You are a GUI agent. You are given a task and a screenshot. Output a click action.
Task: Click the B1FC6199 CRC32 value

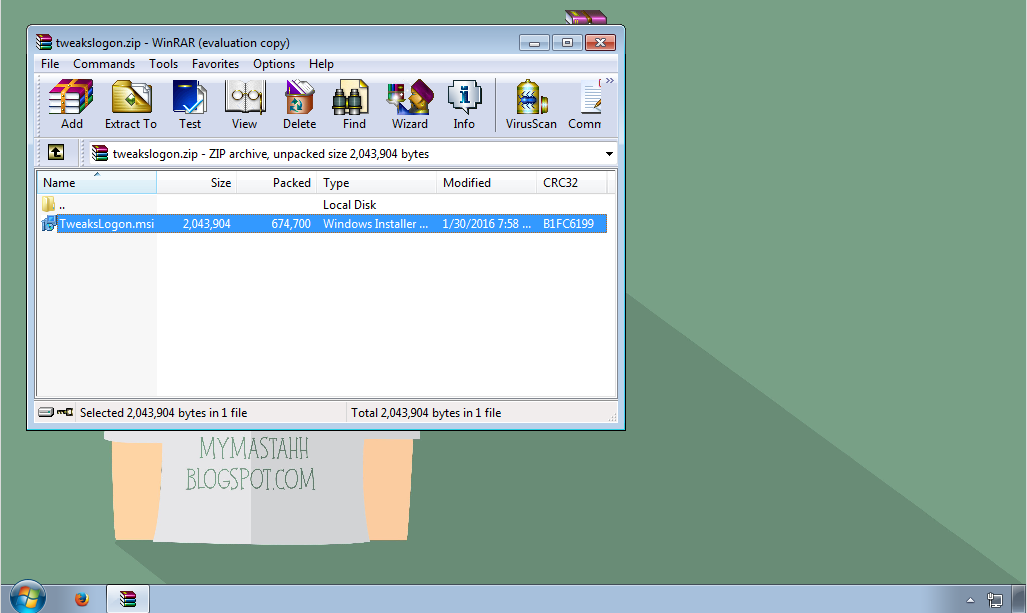[x=568, y=224]
